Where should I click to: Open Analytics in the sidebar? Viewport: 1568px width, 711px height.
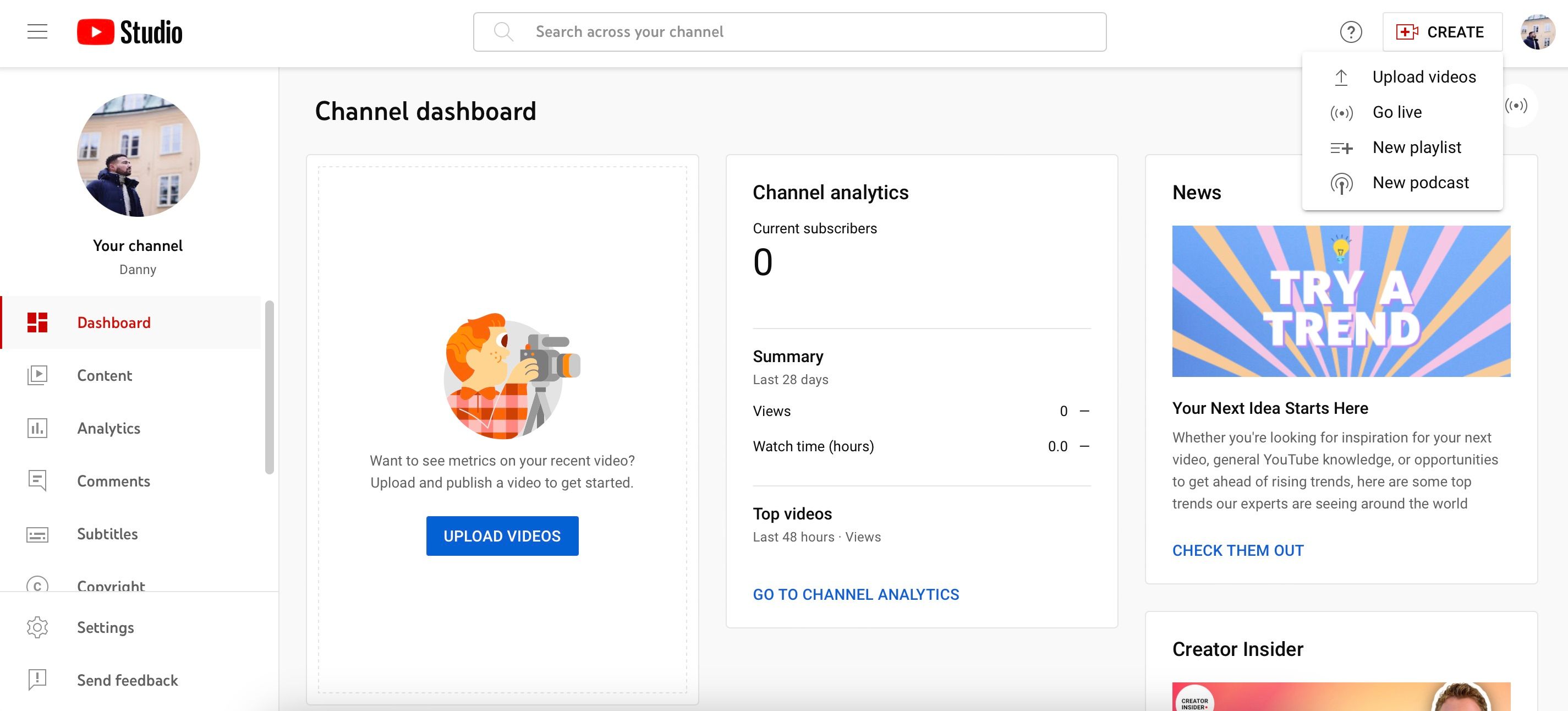(x=108, y=429)
